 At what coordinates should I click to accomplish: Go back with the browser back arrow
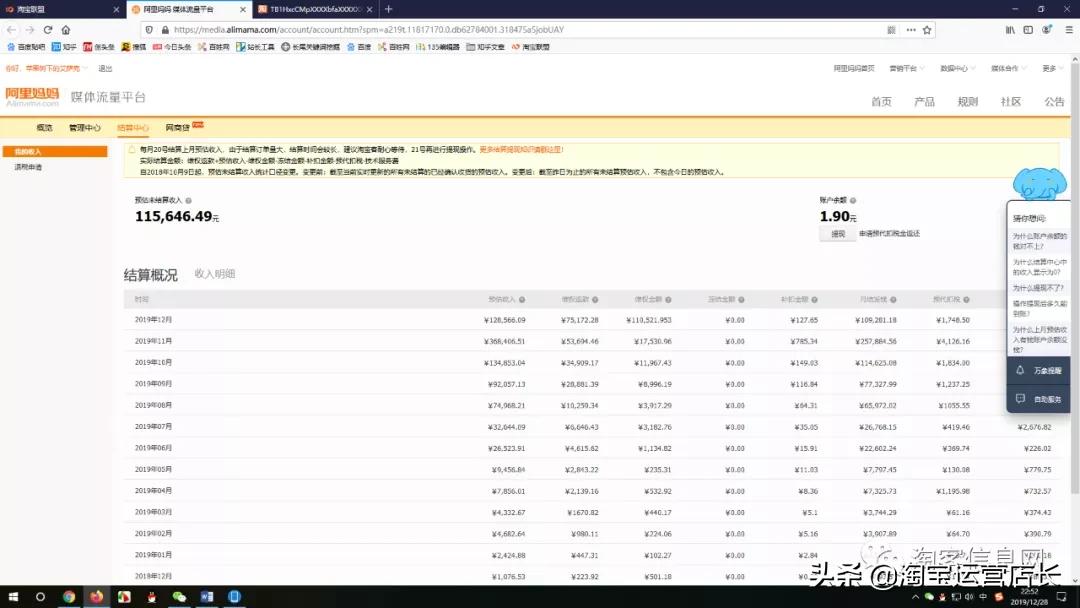coord(11,30)
